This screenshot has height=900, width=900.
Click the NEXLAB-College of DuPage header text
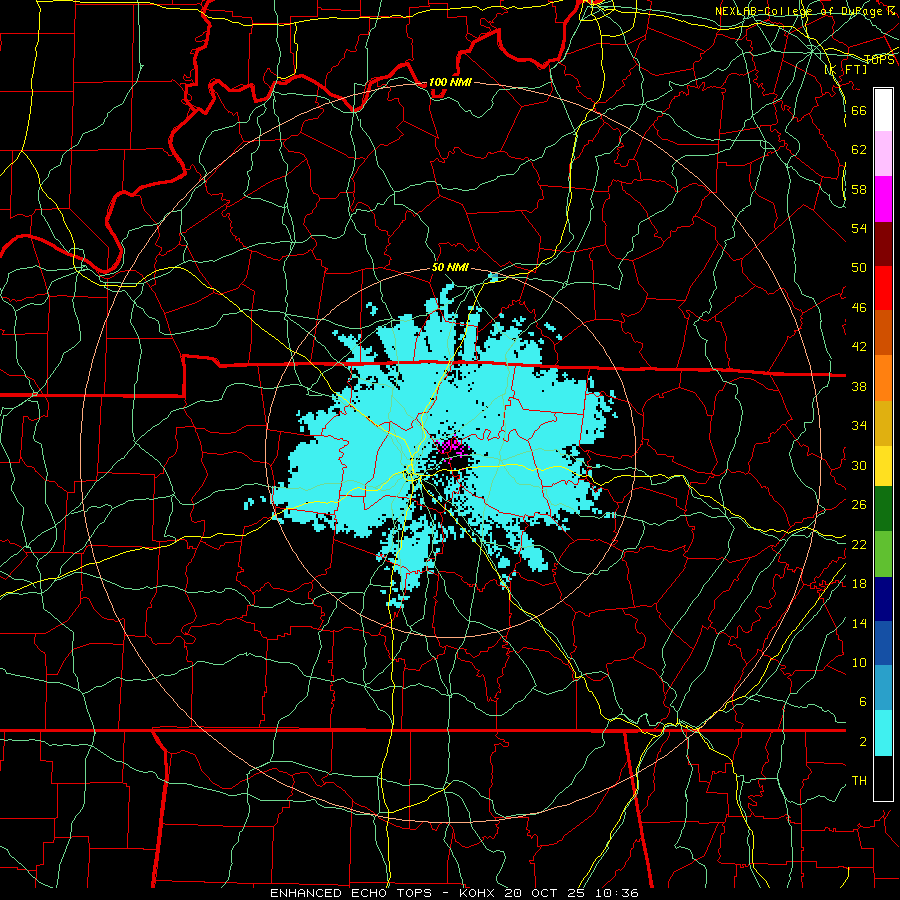[805, 11]
